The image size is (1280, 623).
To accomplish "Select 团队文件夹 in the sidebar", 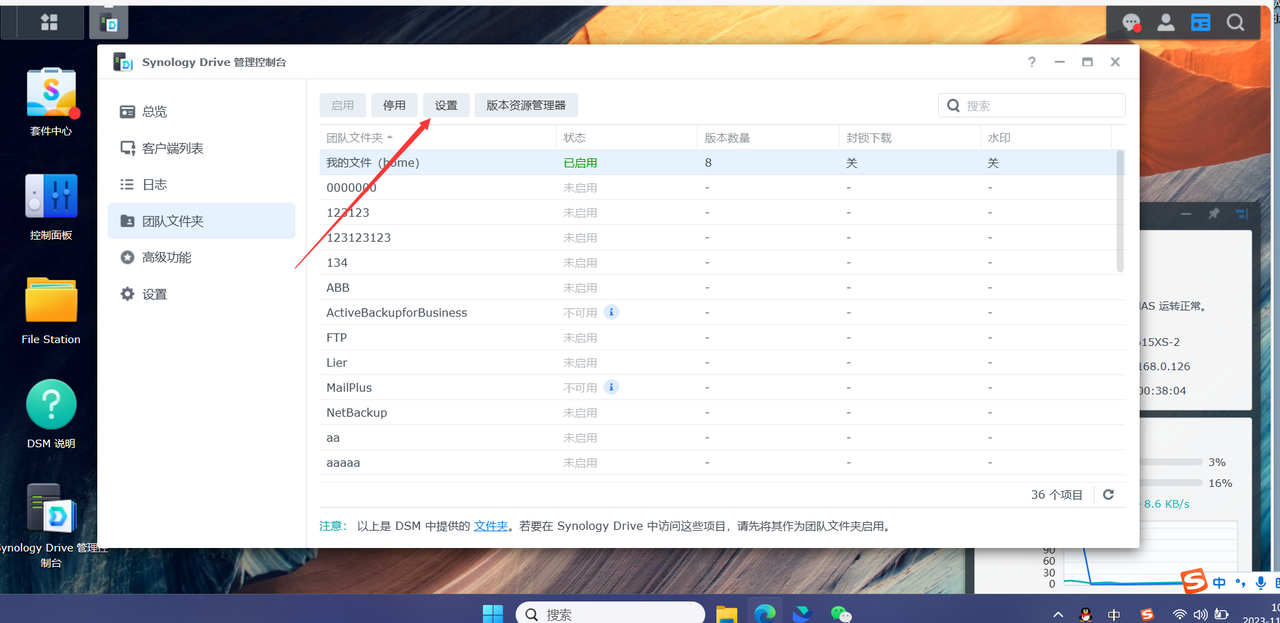I will [201, 221].
